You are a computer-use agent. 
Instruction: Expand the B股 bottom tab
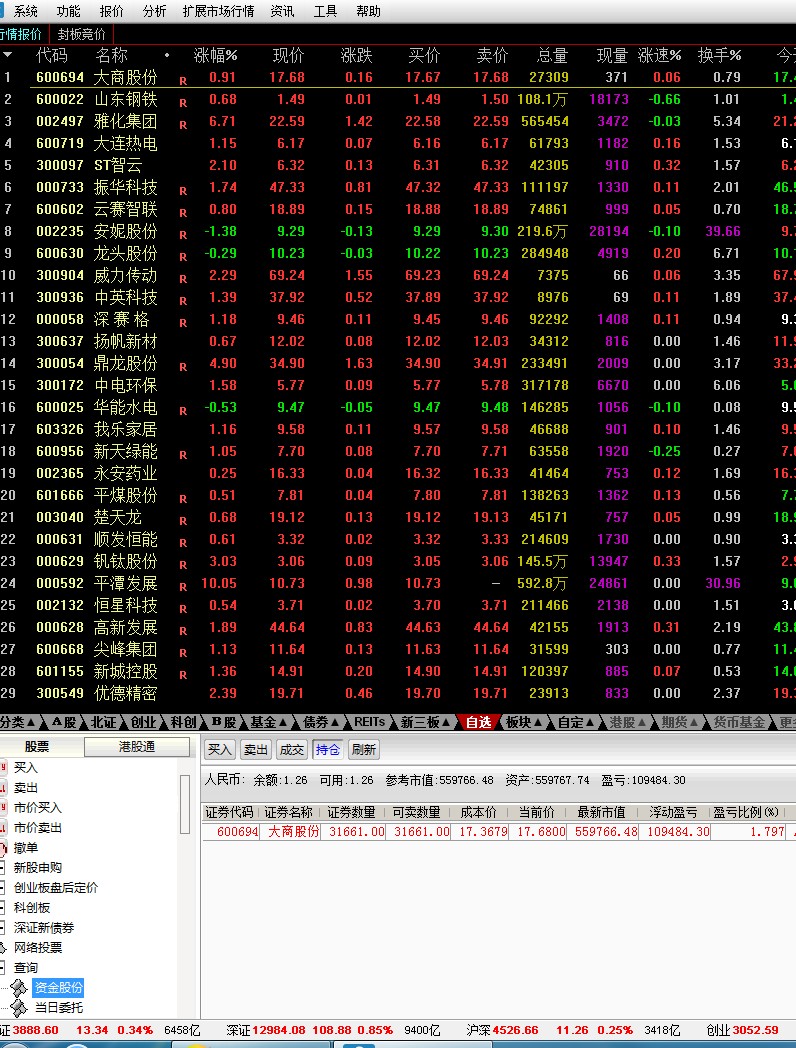(x=225, y=722)
